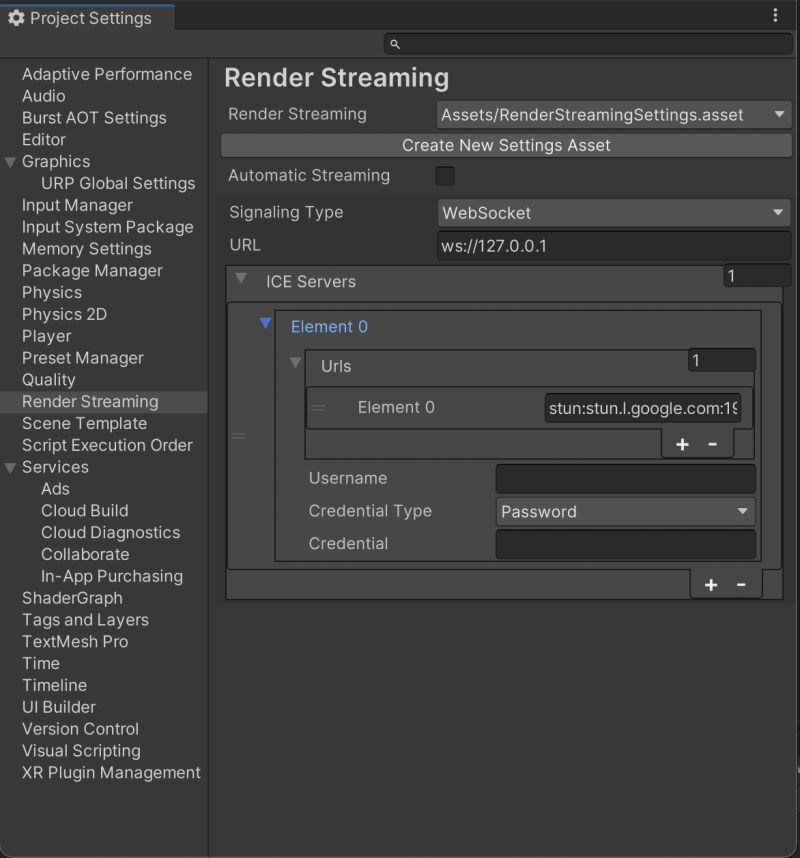Open the Signaling Type dropdown
800x858 pixels.
pos(612,213)
